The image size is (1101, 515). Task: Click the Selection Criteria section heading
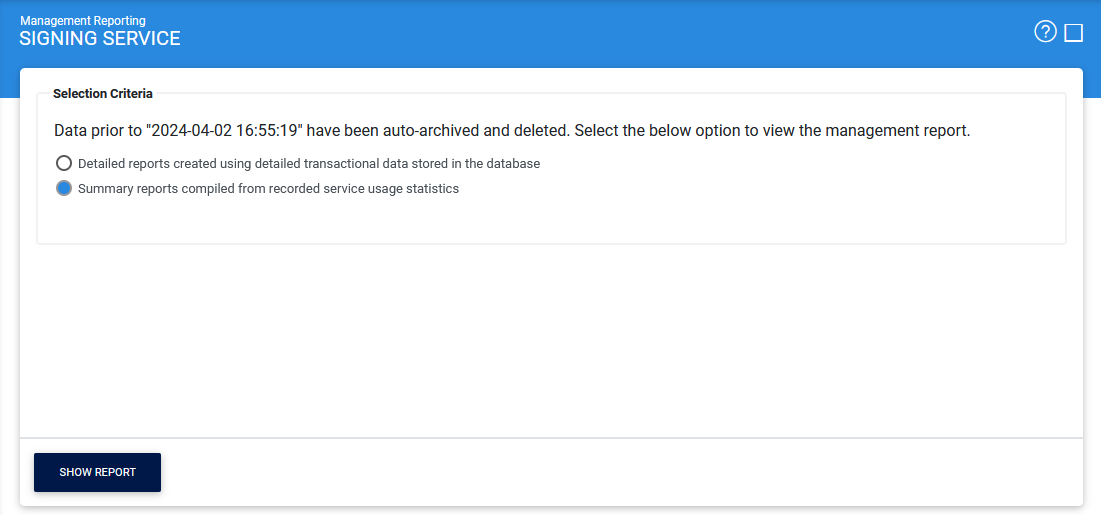[103, 94]
